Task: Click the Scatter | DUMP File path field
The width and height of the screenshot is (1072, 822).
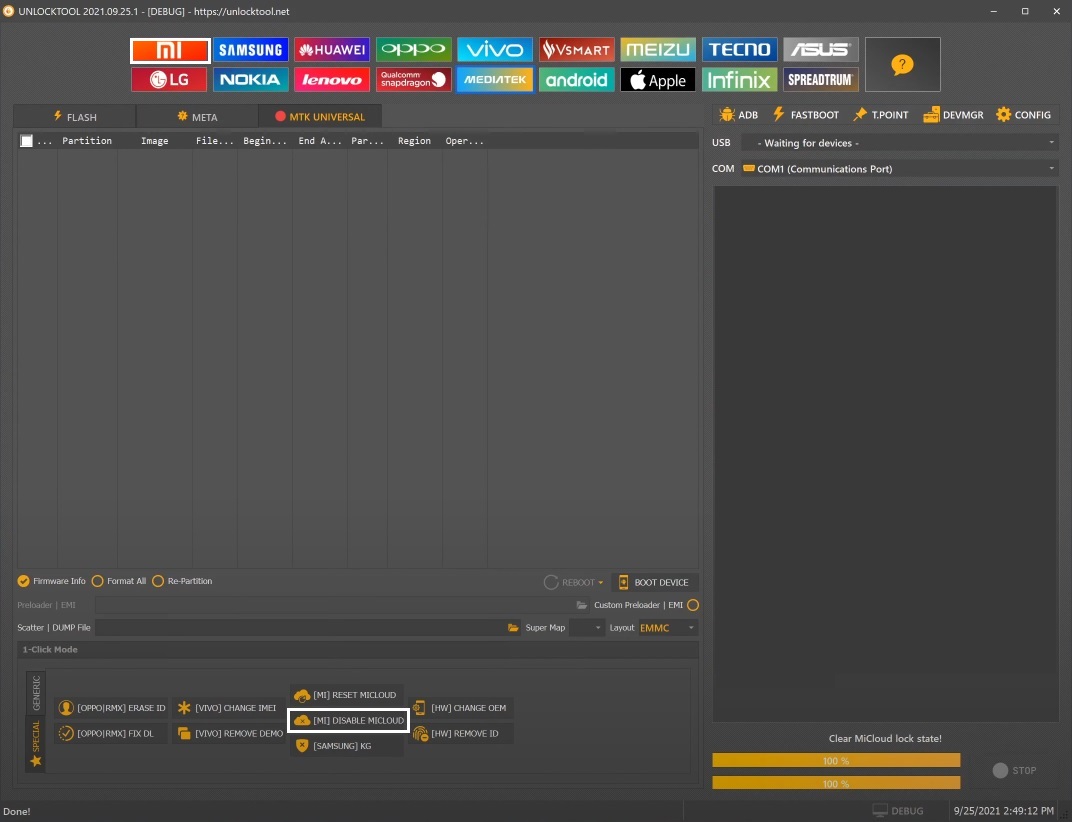Action: pyautogui.click(x=301, y=628)
